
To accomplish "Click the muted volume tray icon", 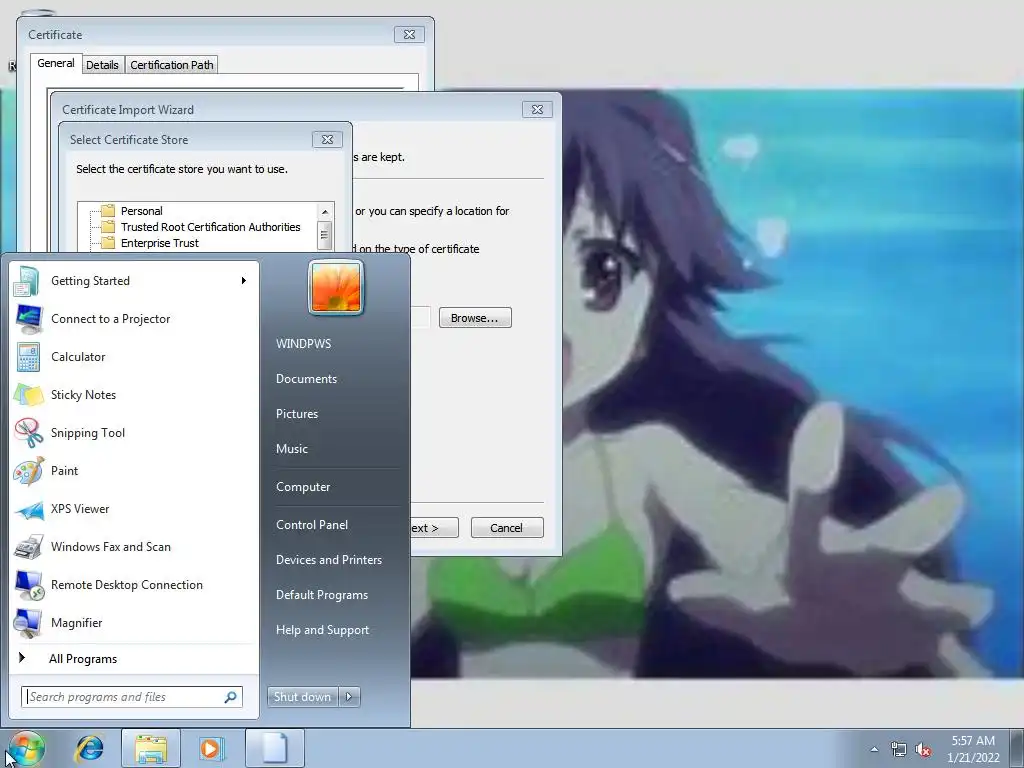I will coord(923,749).
